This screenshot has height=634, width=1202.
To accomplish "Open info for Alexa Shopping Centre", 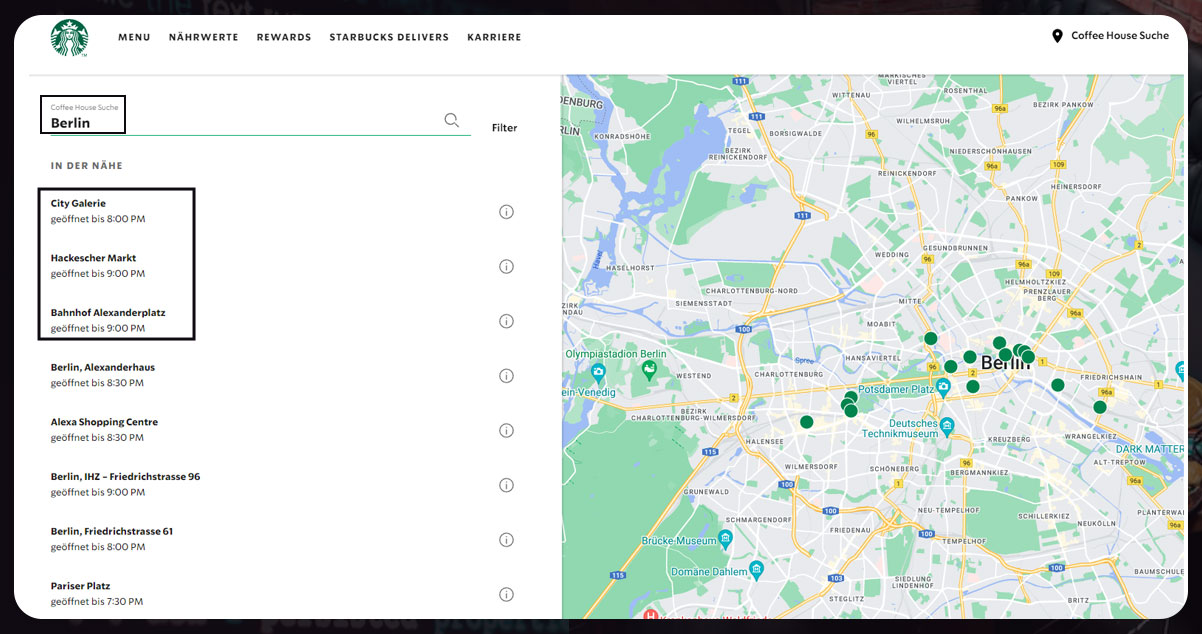I will click(x=506, y=431).
